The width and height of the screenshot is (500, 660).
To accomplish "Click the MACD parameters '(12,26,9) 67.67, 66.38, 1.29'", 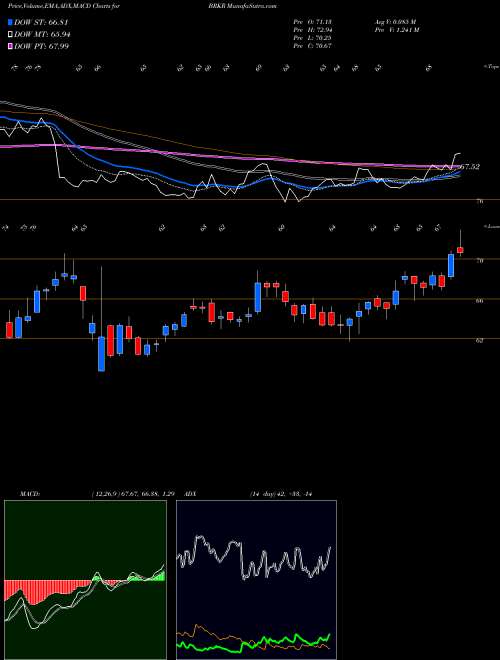I will point(133,494).
